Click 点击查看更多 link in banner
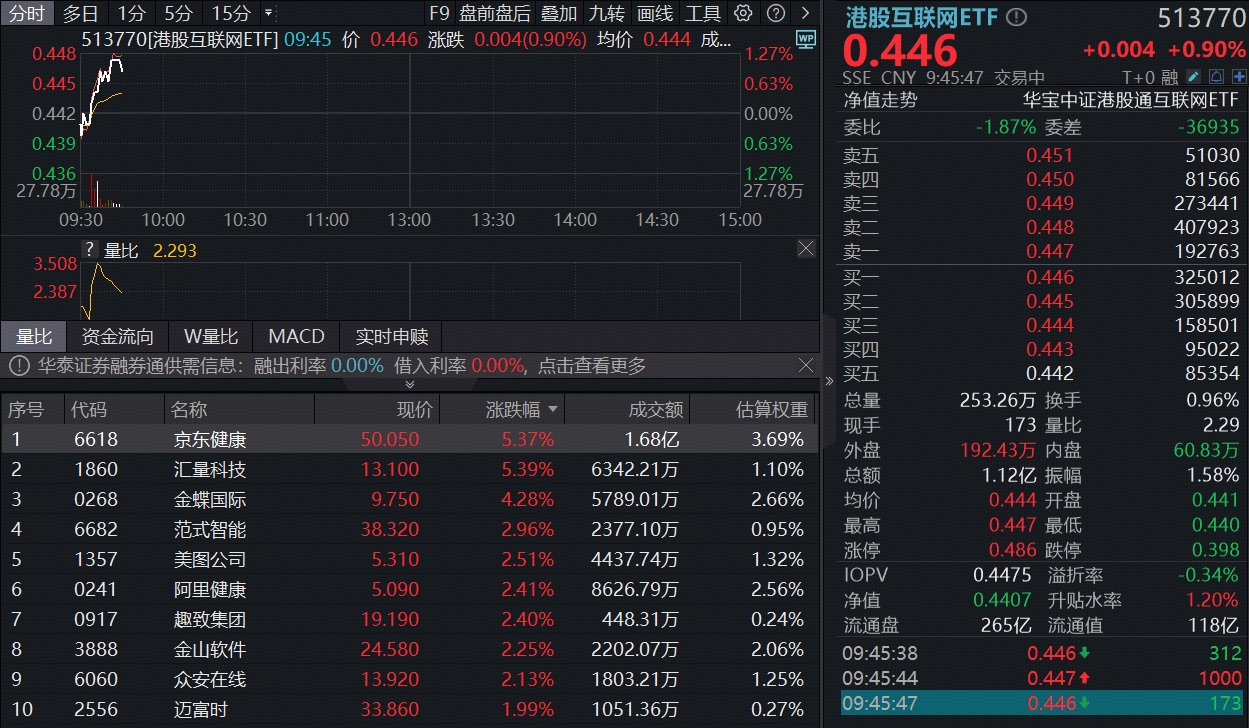Screen dimensions: 1249x728 tap(592, 366)
